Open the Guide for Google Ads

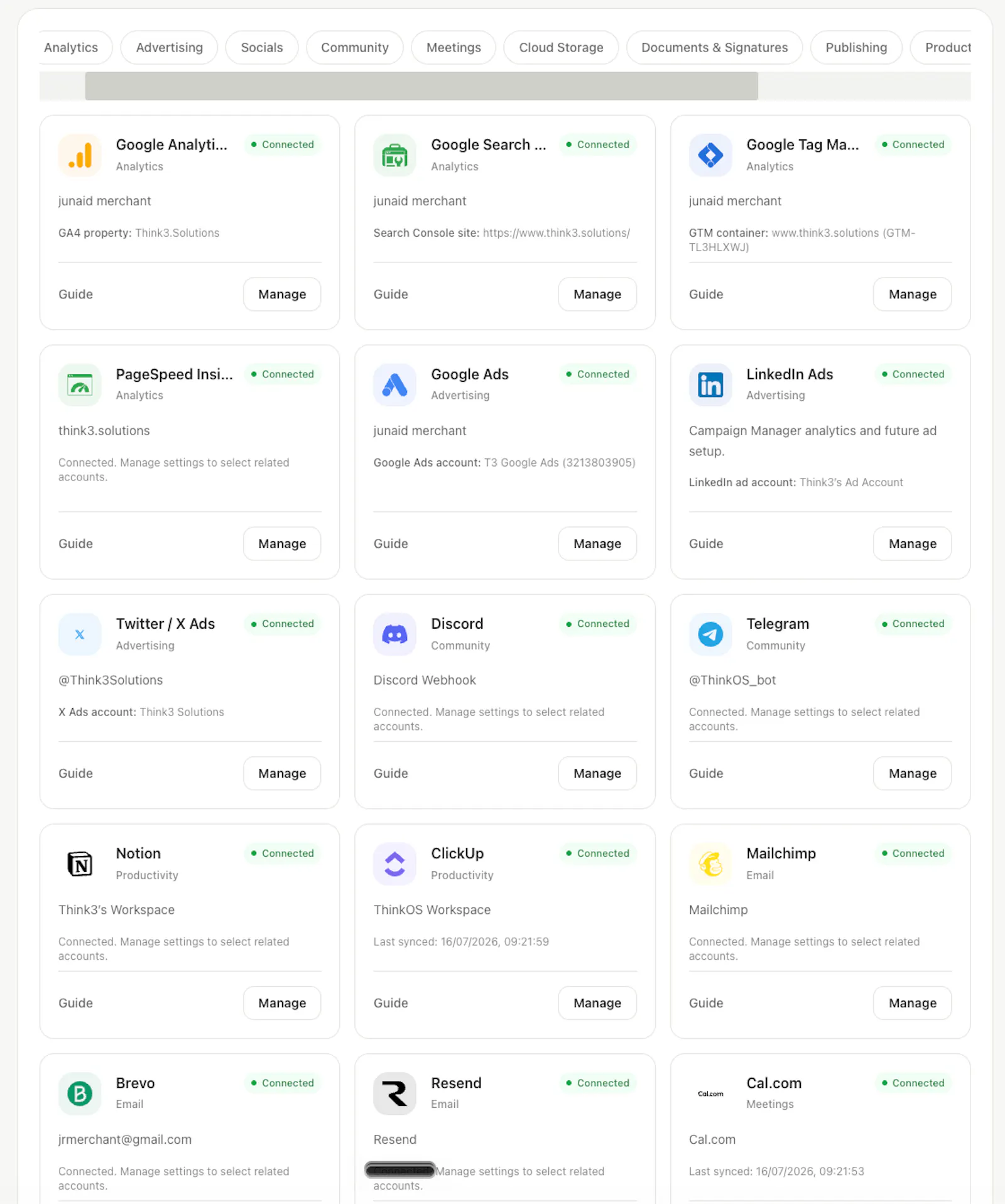[391, 543]
